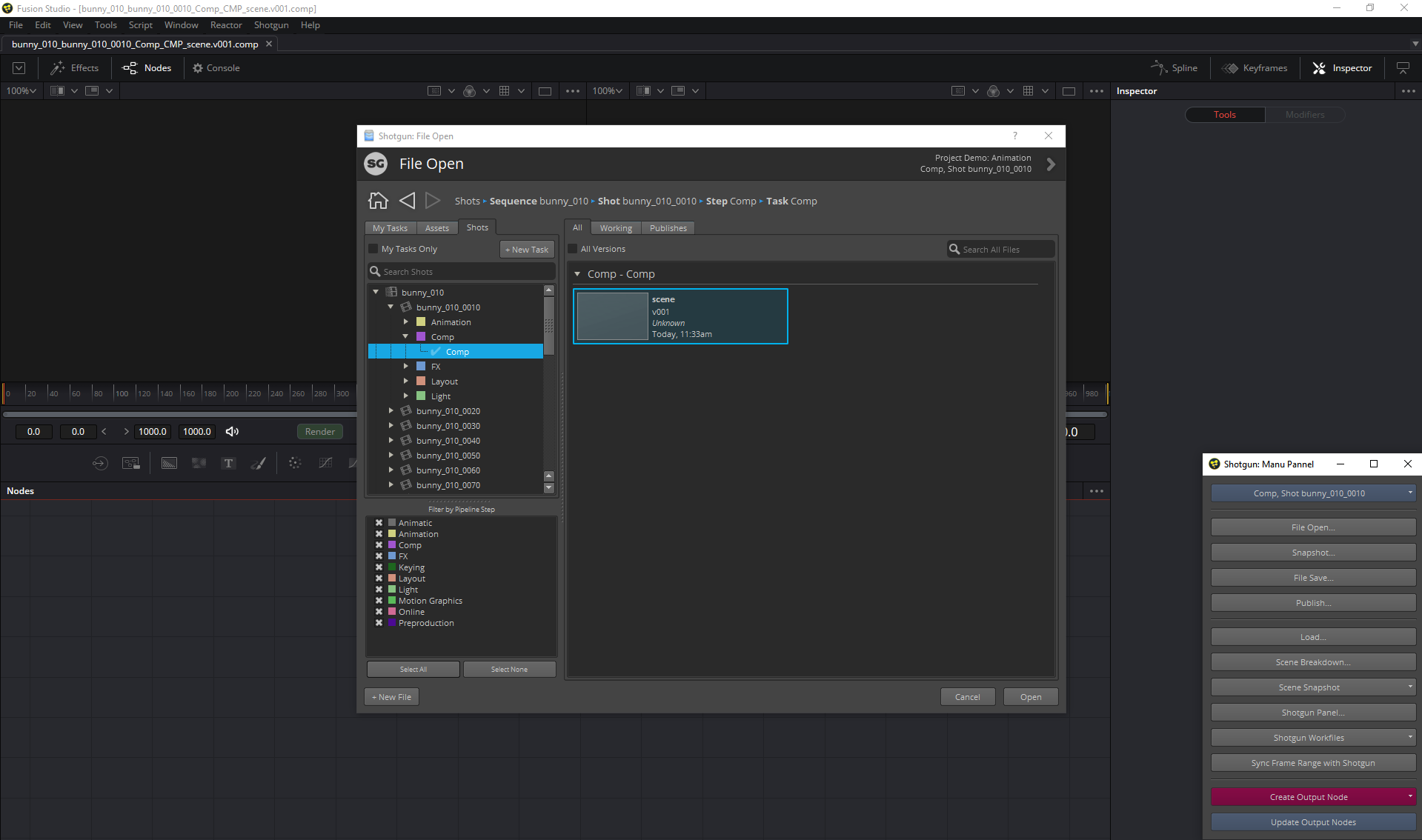Switch to the My Tasks tab
The image size is (1422, 840).
pos(390,228)
